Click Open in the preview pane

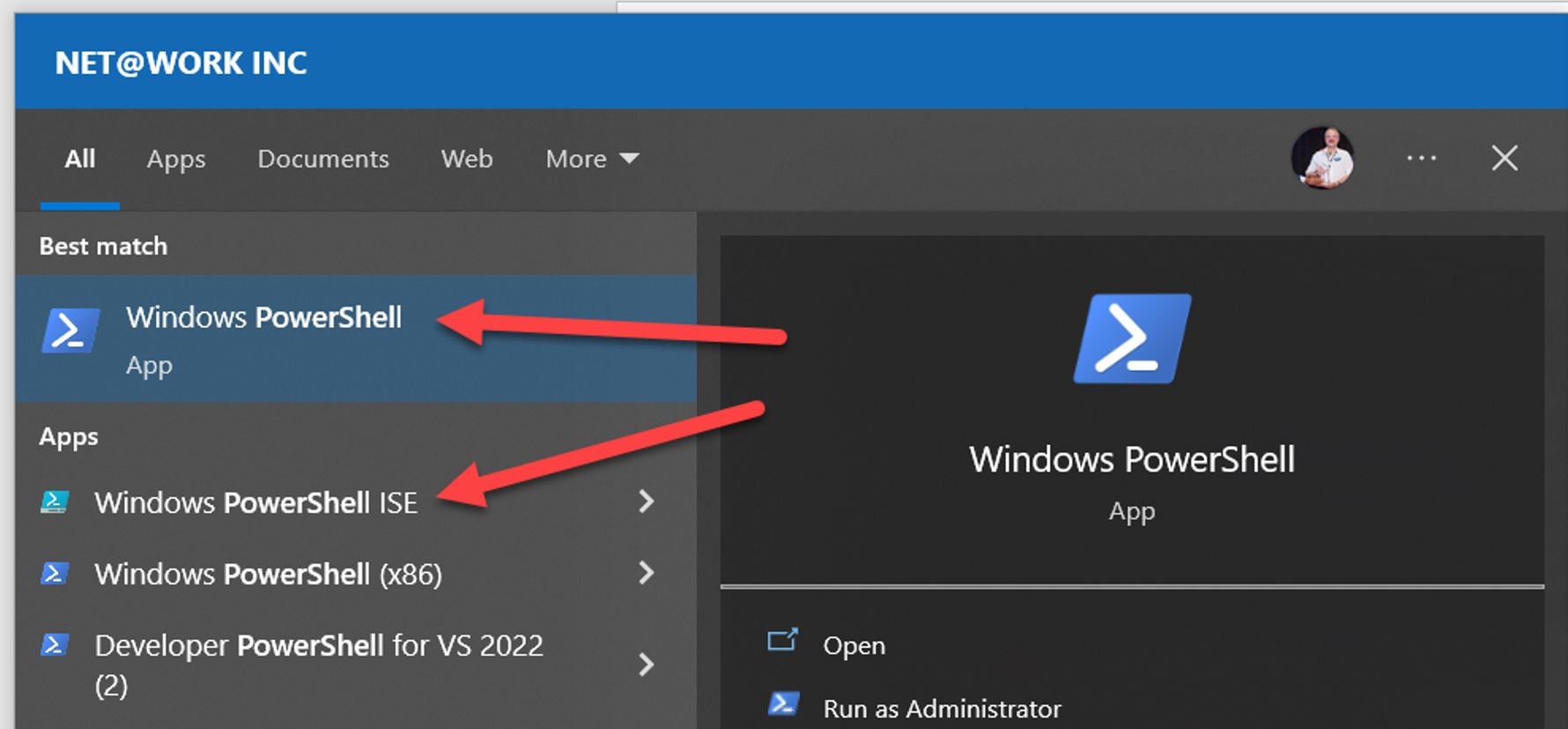854,645
